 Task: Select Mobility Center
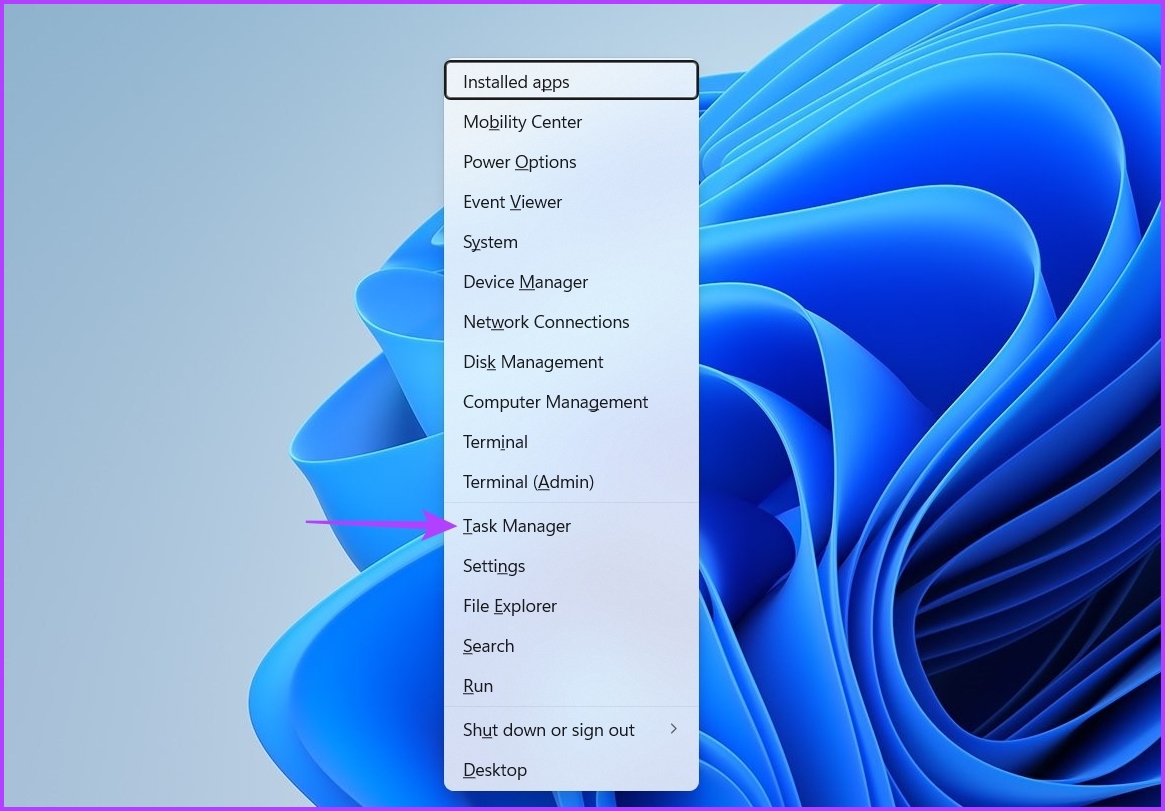(571, 122)
